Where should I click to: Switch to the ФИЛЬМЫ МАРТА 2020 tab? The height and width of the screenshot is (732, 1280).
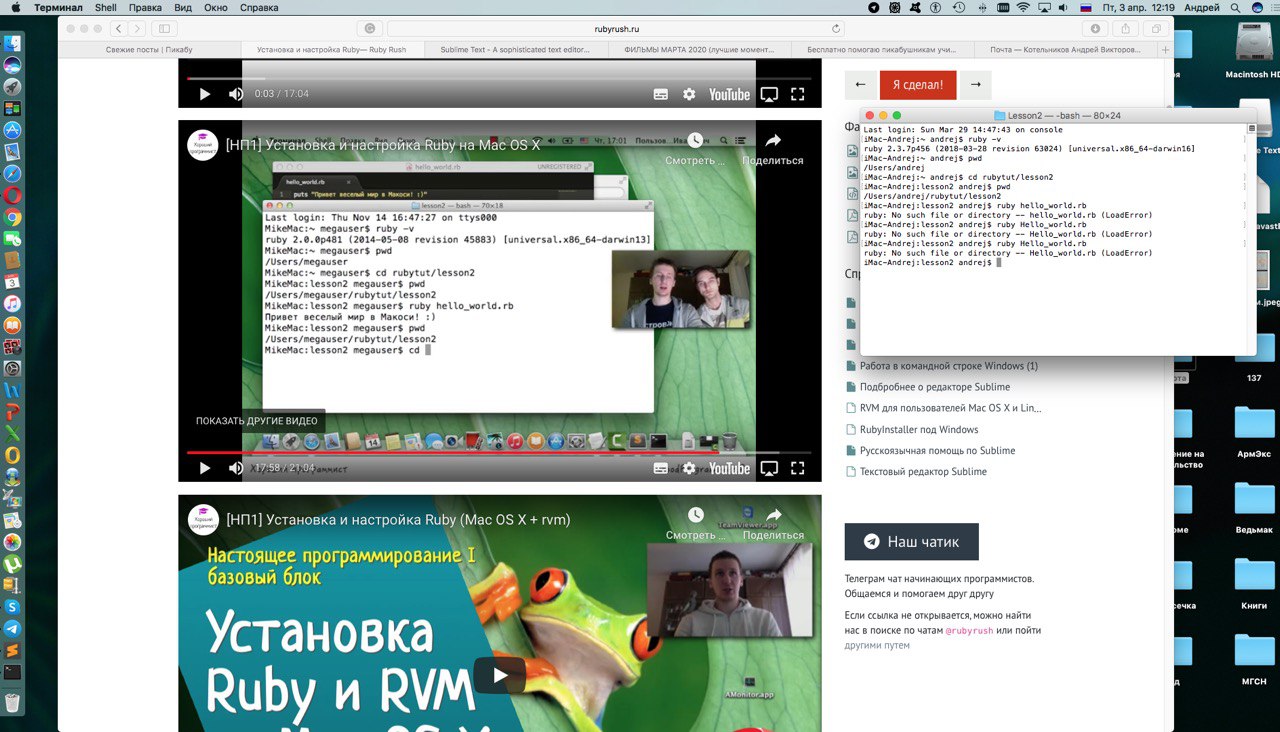[698, 49]
